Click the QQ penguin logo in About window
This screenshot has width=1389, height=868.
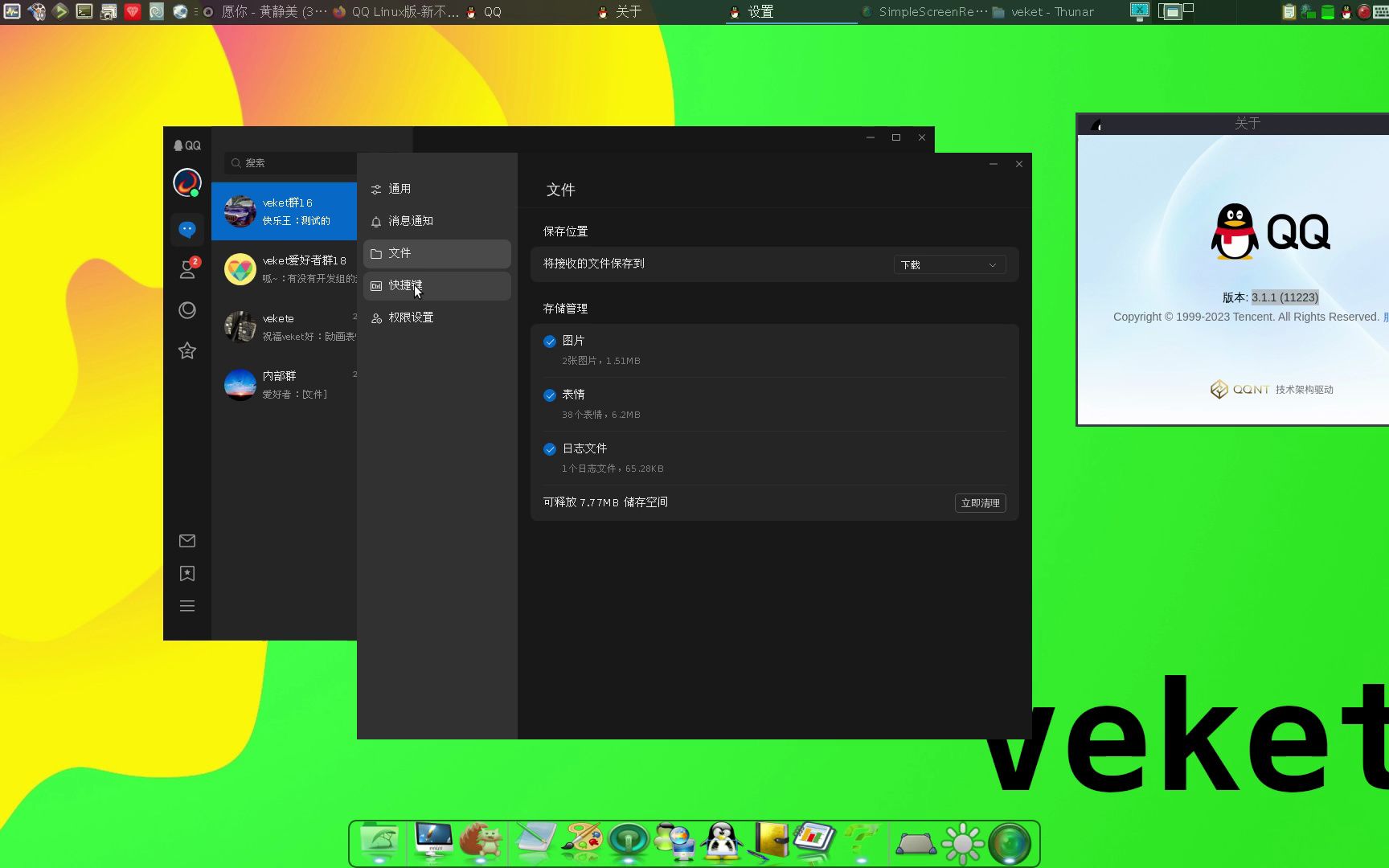pyautogui.click(x=1234, y=231)
